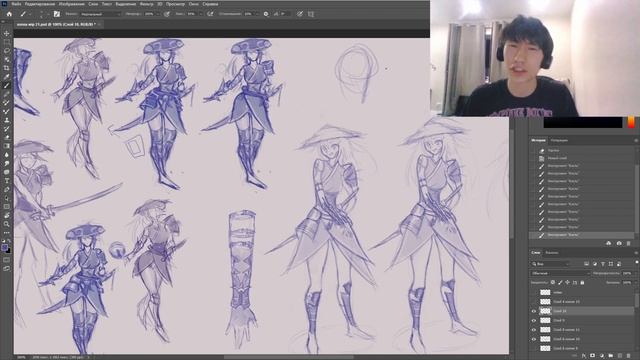Select the Quick Selection tool
The image size is (640, 360).
(x=7, y=59)
